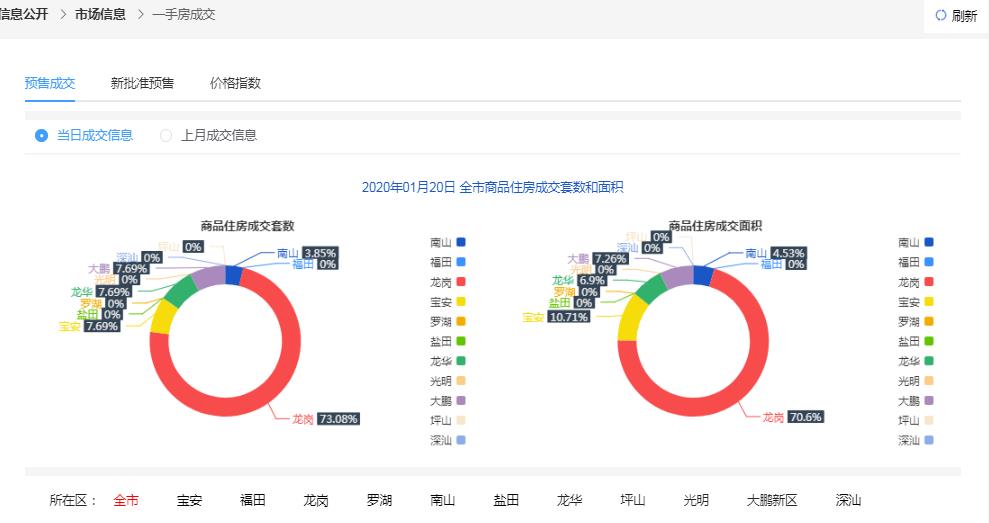
Task: Filter by district 龙岗
Action: (316, 500)
